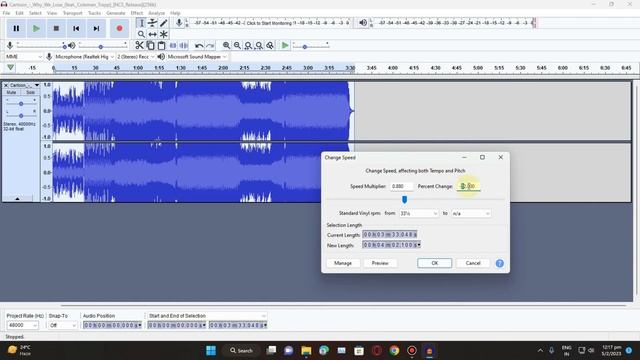Open the Edit menu
Image resolution: width=640 pixels, height=360 pixels.
point(19,13)
